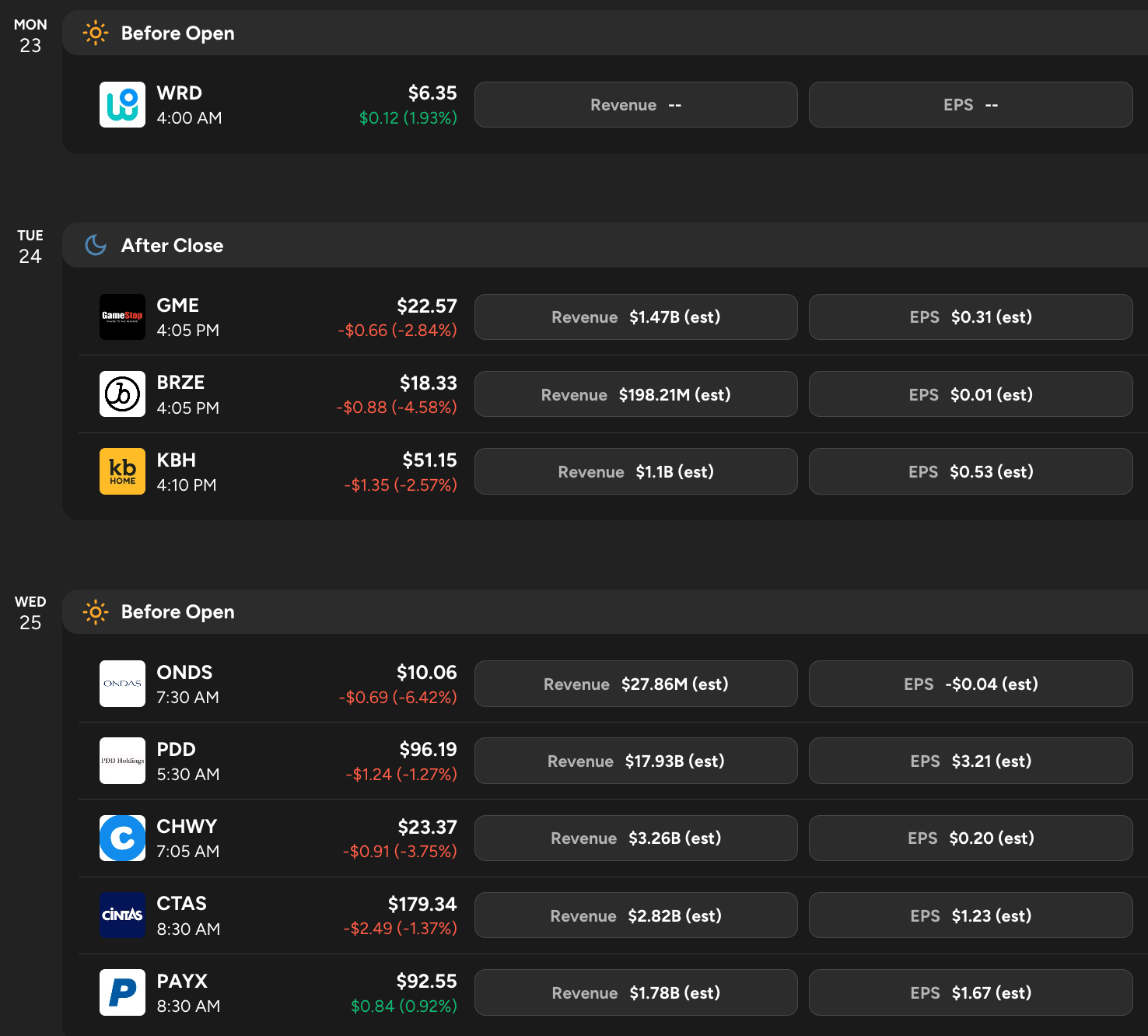Click WRD share price $6.35
Image resolution: width=1148 pixels, height=1036 pixels.
pyautogui.click(x=432, y=93)
